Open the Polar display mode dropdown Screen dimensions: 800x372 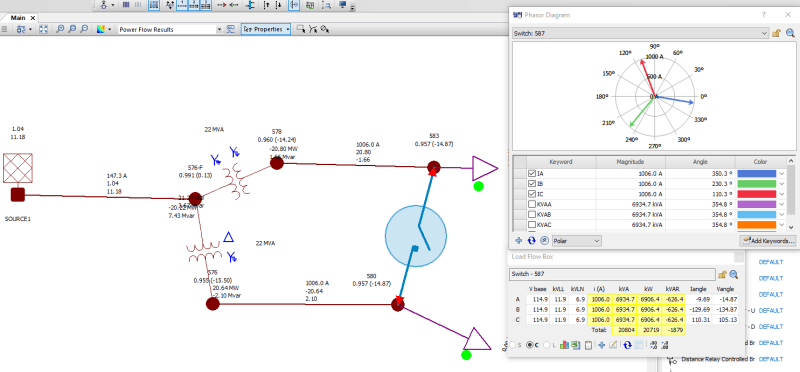pos(597,240)
